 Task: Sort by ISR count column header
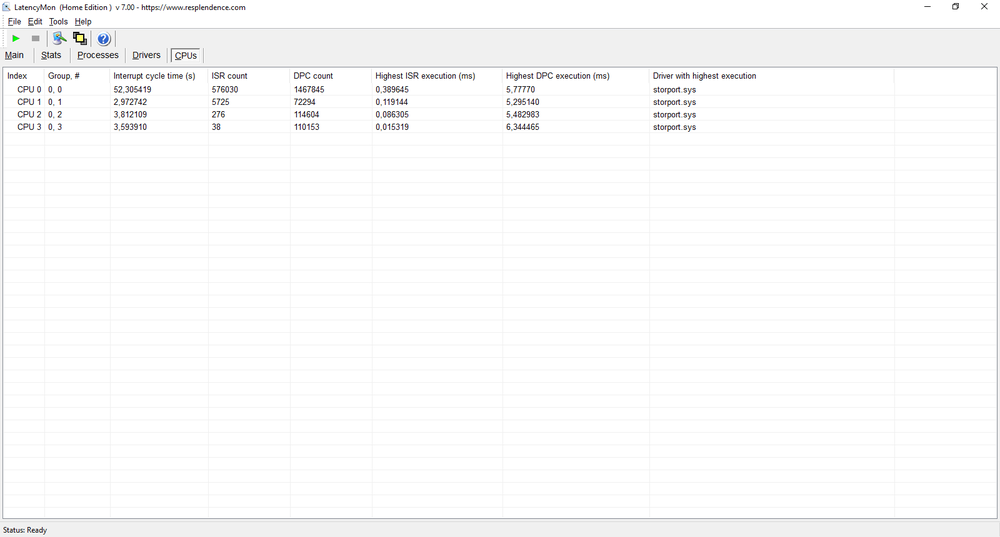pos(229,76)
